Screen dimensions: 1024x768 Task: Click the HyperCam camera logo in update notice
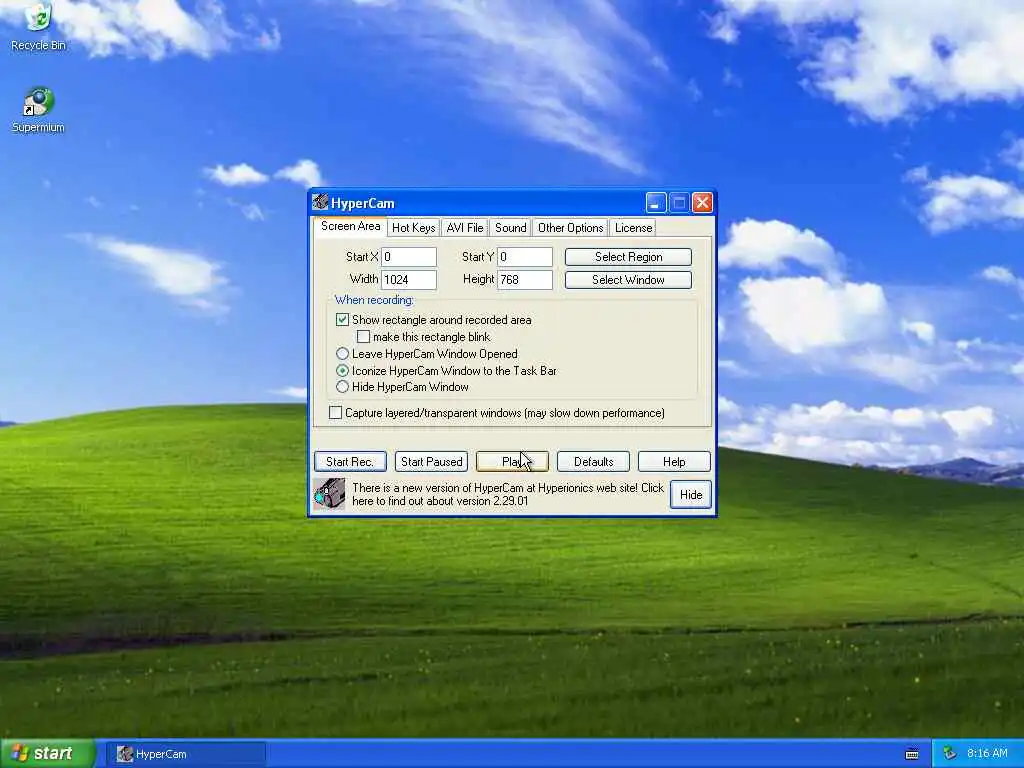(x=329, y=494)
